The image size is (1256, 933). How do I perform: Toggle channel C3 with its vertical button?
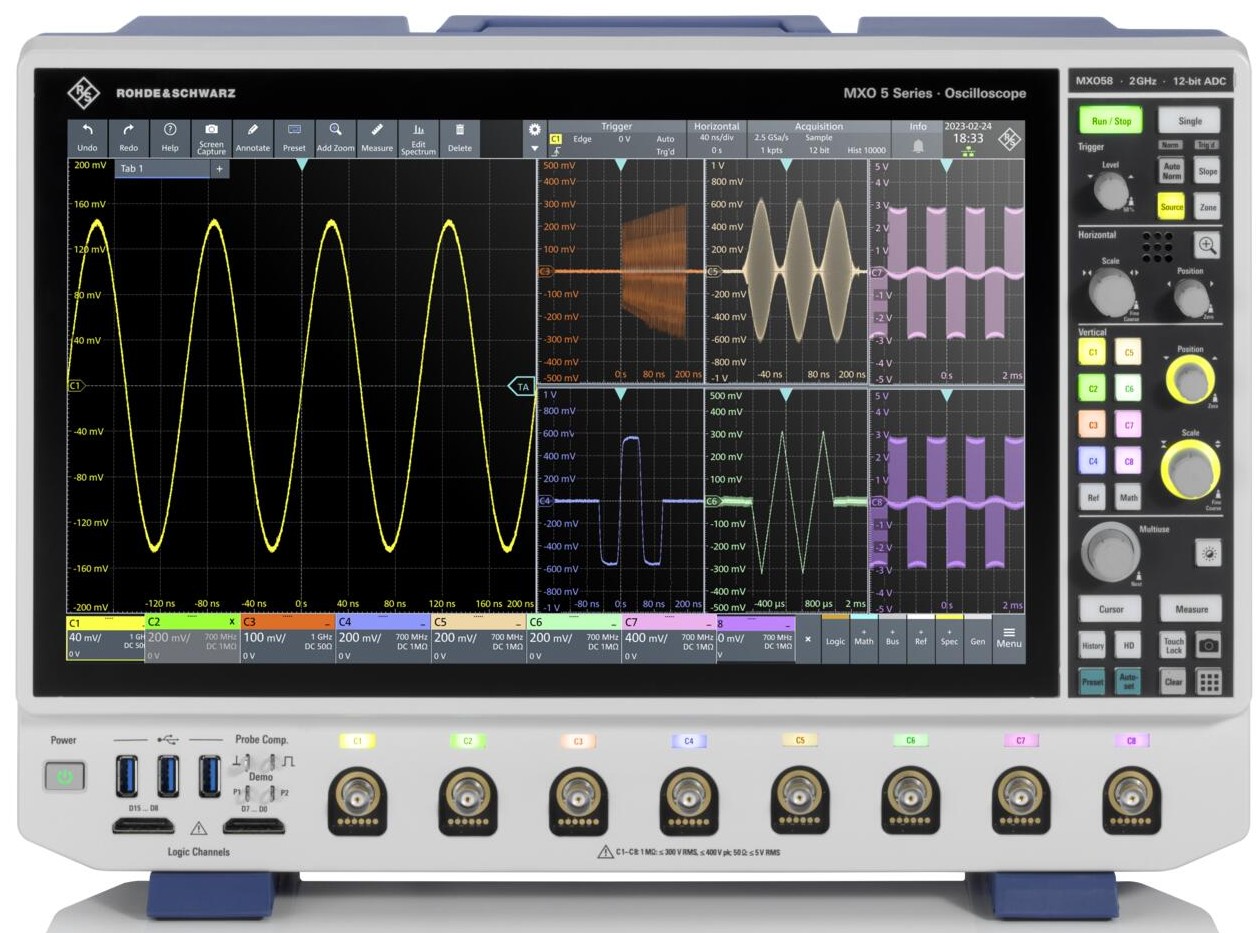click(1093, 426)
